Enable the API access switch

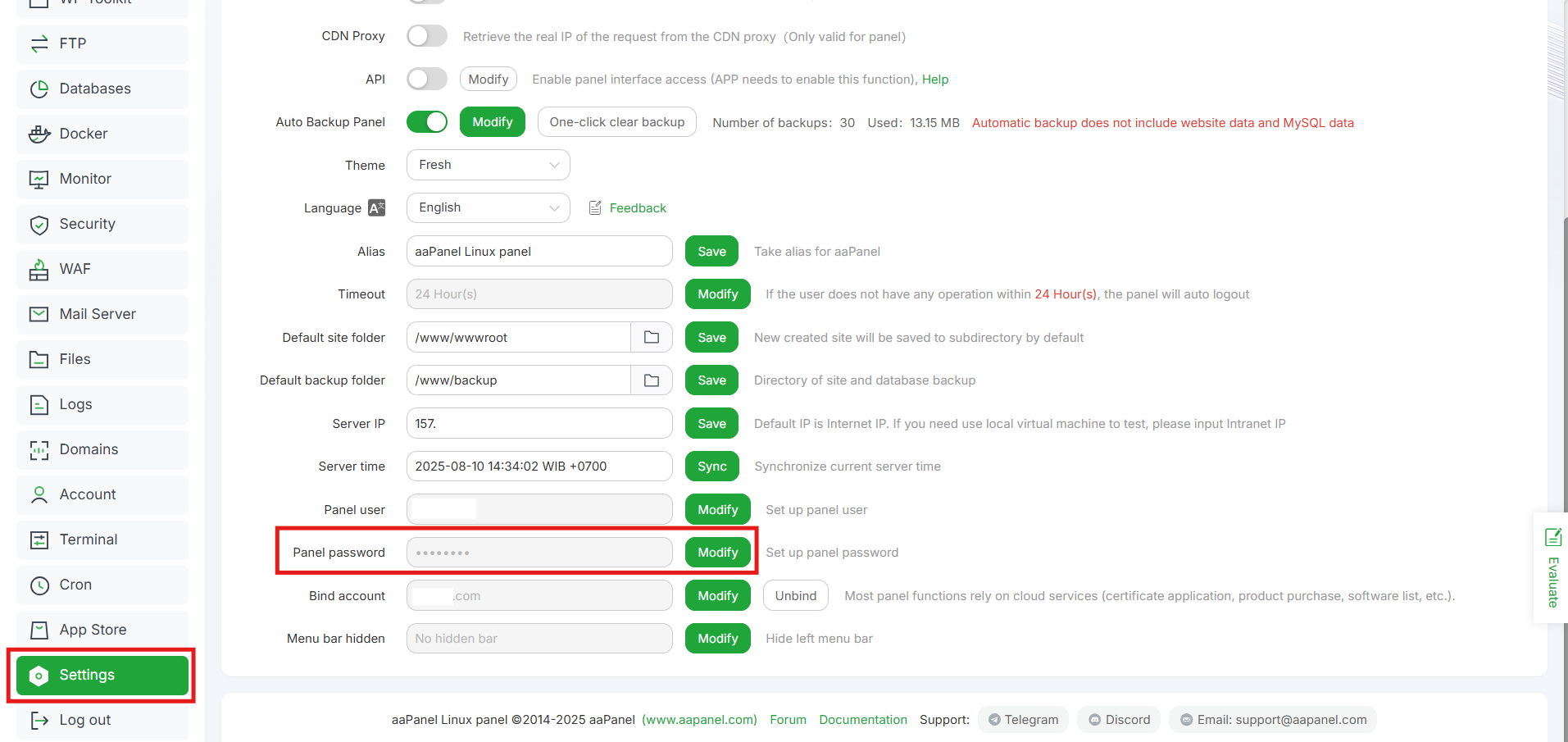[426, 79]
